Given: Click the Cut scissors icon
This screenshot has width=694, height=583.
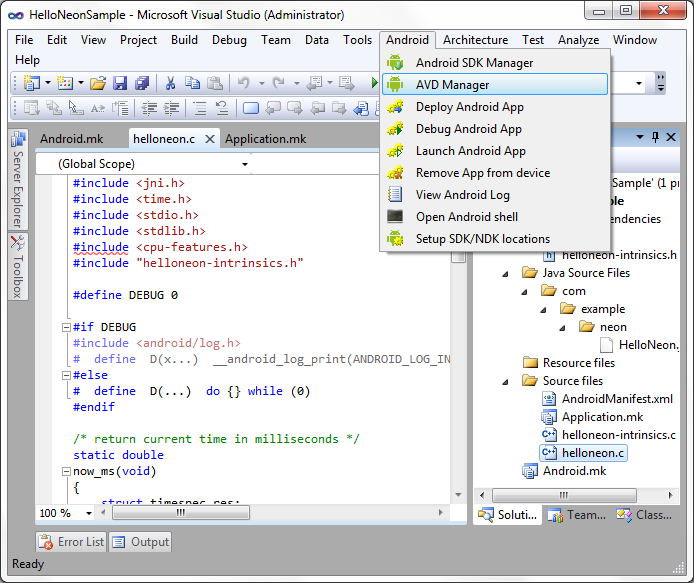Looking at the screenshot, I should tap(170, 83).
